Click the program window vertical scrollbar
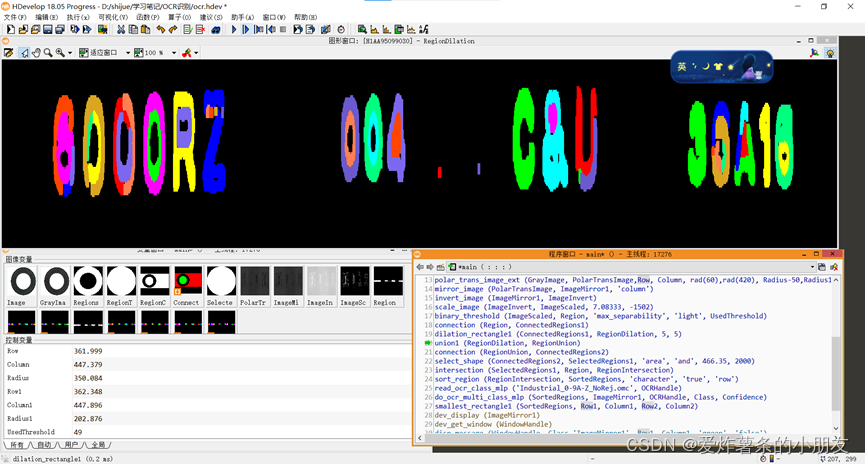Viewport: 865px width, 464px height. pos(836,375)
